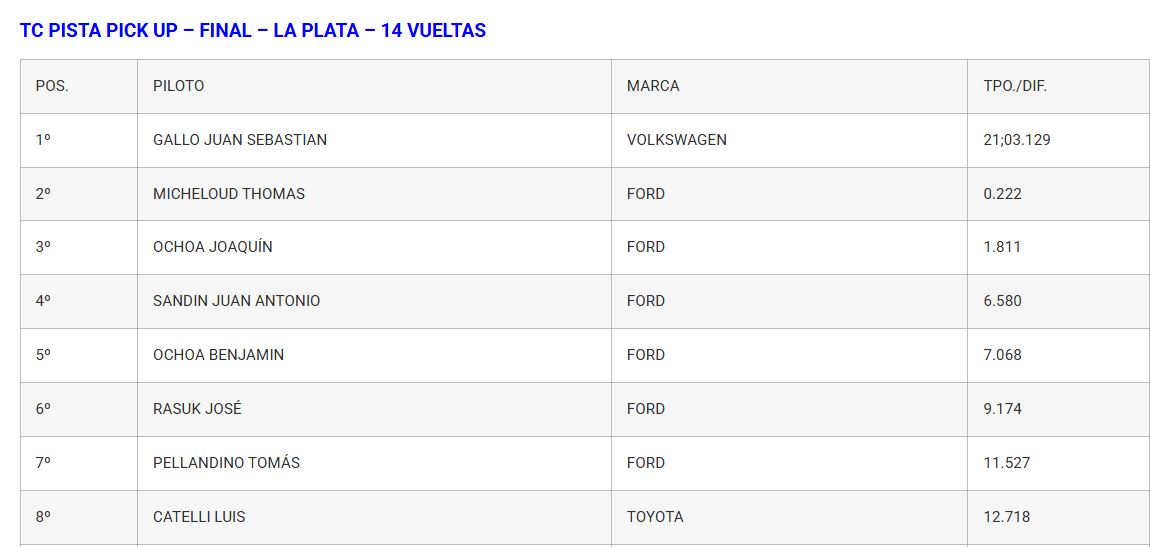The image size is (1150, 547).
Task: Select PELLANDINO TOMÁS pilot name
Action: click(226, 463)
